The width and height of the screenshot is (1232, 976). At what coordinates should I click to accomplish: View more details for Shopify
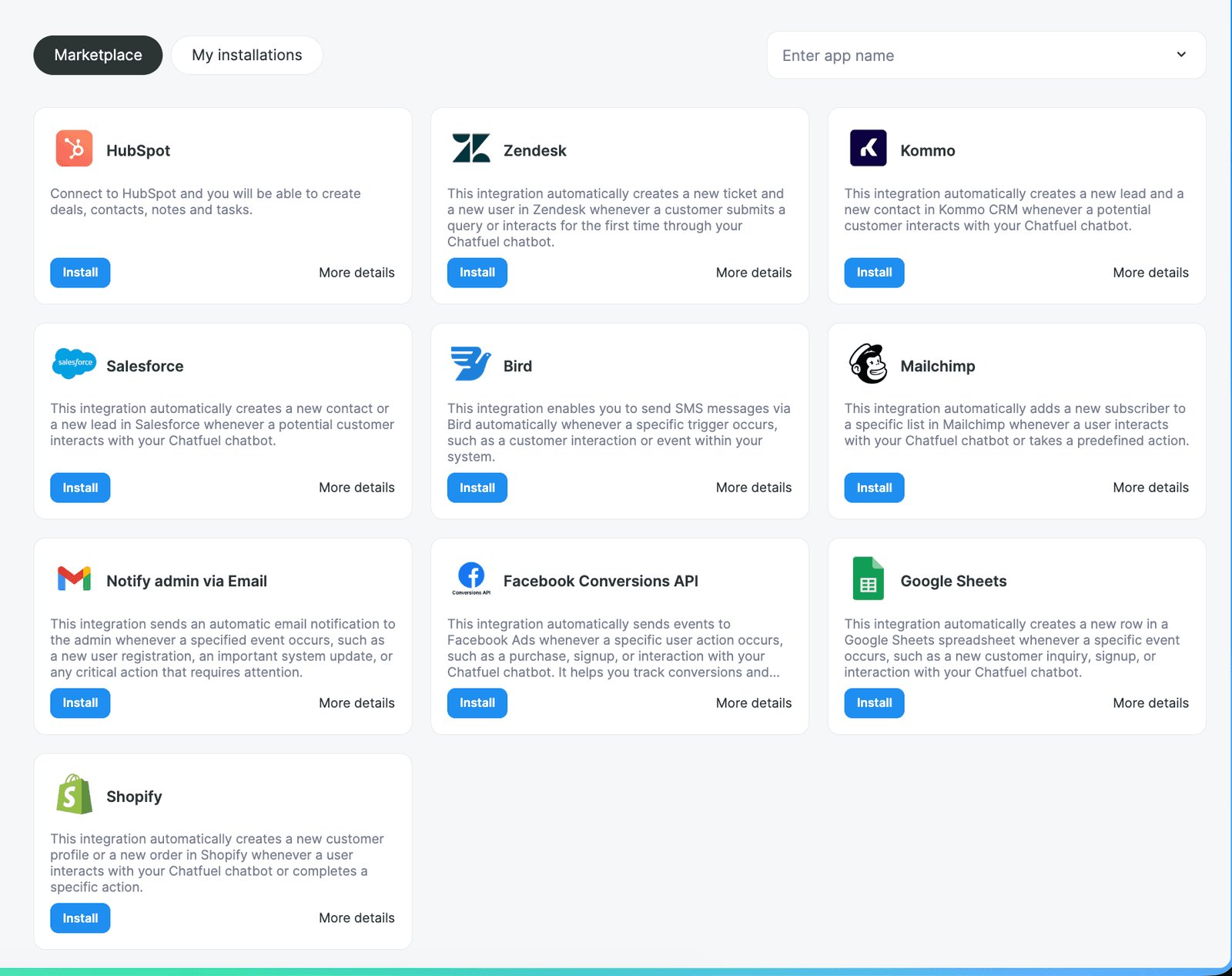[357, 918]
